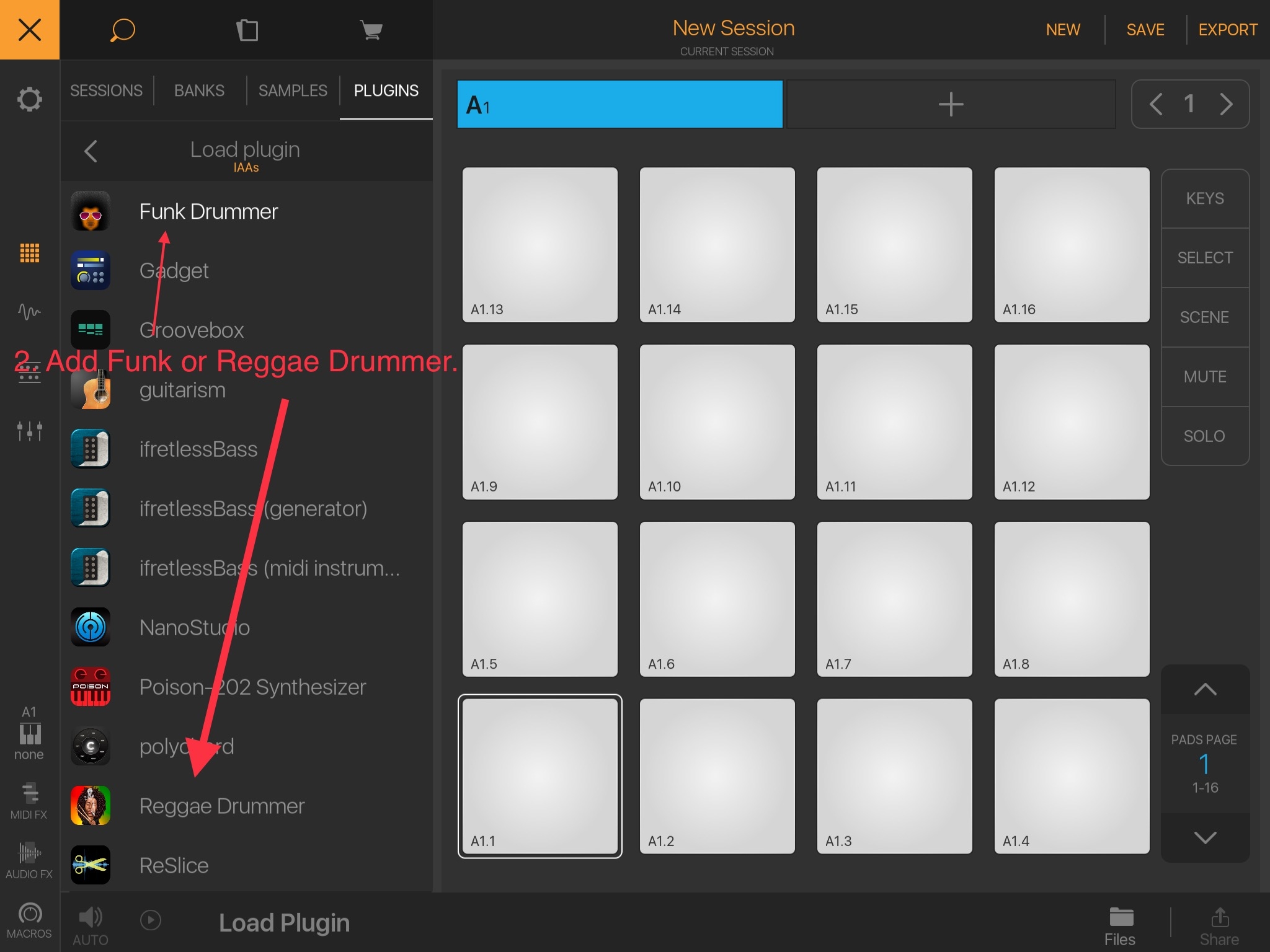Select the polychord plugin icon
Screen dimensions: 1270x952
[91, 746]
